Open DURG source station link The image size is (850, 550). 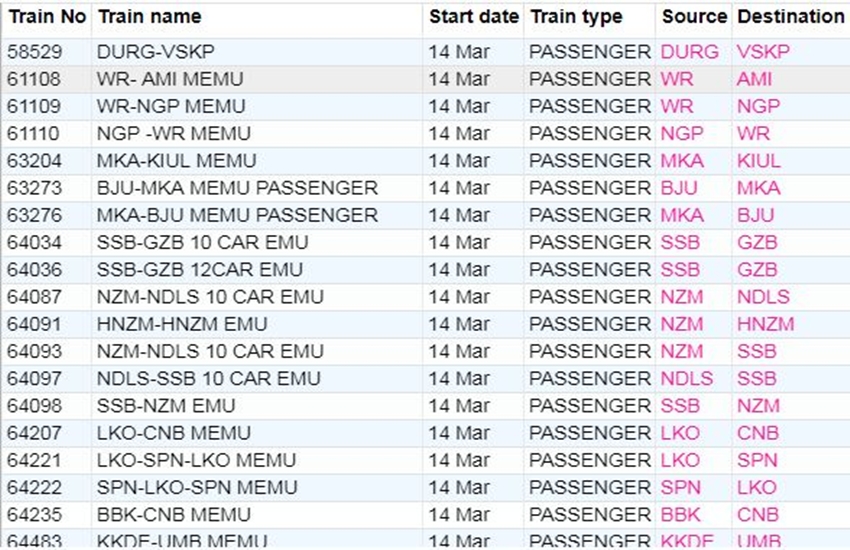pyautogui.click(x=689, y=52)
